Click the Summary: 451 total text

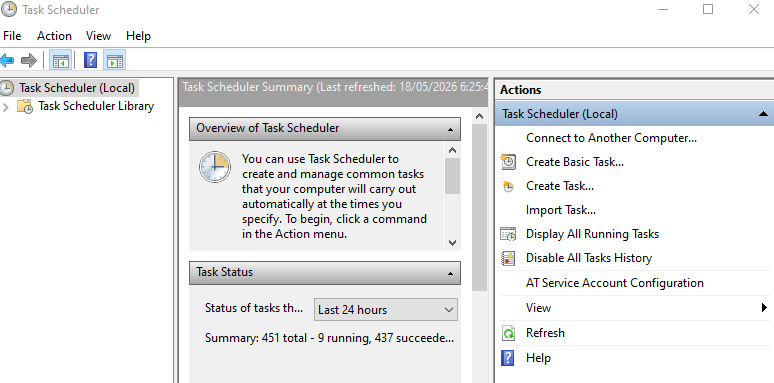pyautogui.click(x=329, y=338)
